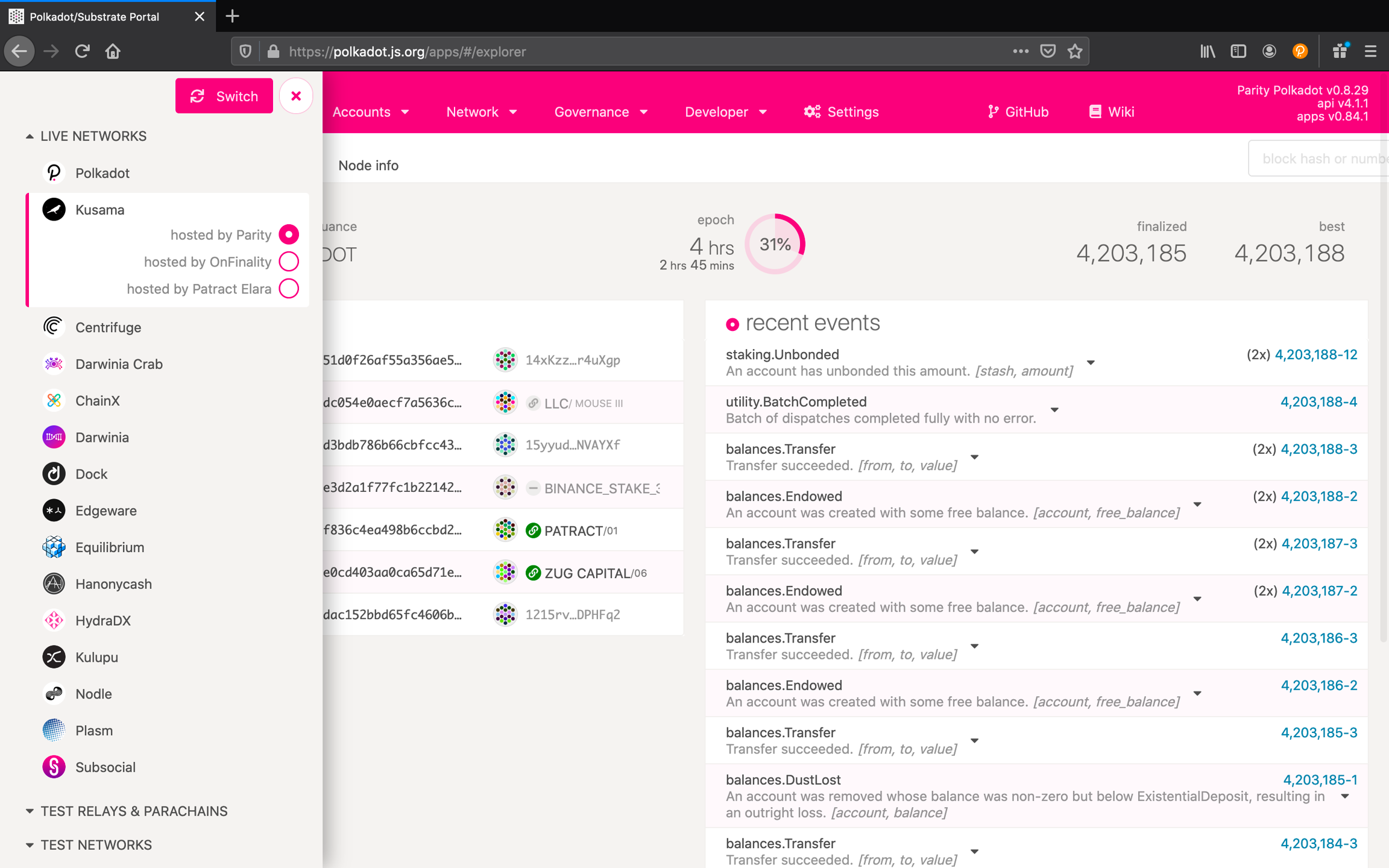
Task: Choose hosted by Patract Elara radio
Action: (x=289, y=289)
